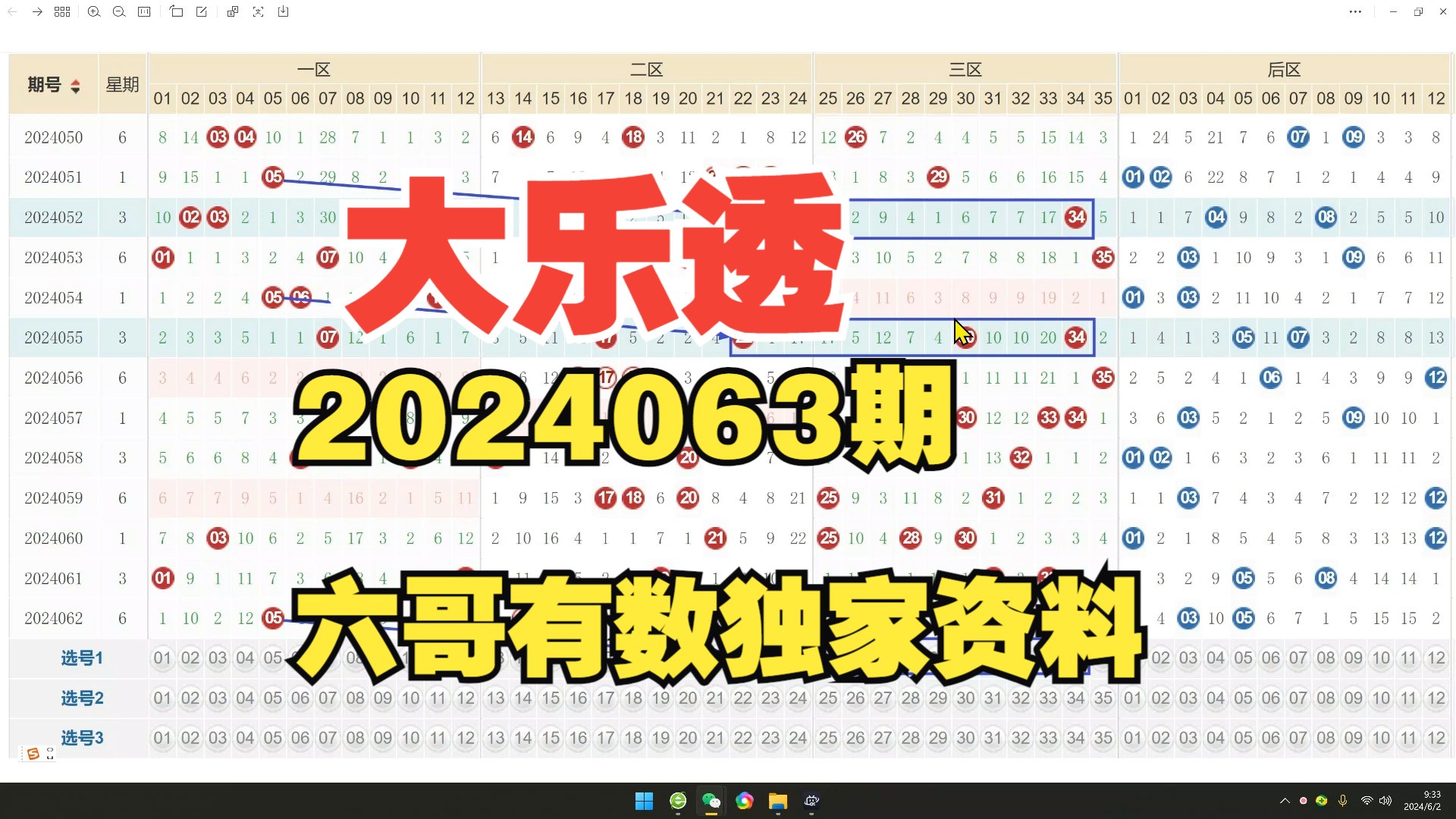
Task: Click the image translate icon
Action: [233, 12]
